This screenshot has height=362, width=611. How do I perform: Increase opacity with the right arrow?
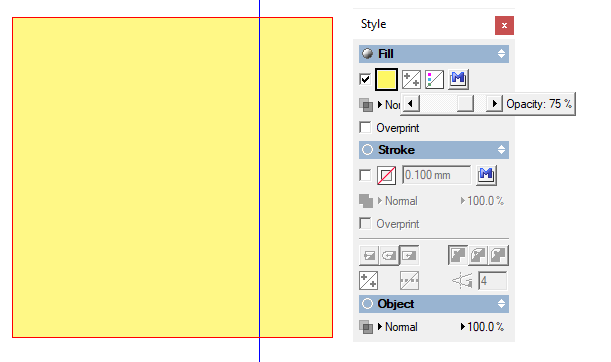click(494, 104)
